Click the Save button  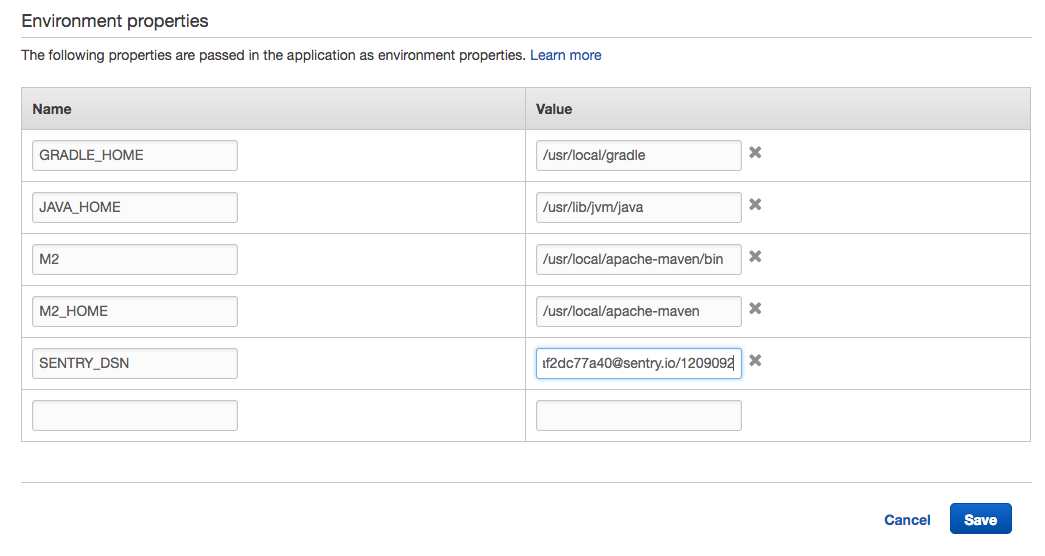[x=980, y=519]
